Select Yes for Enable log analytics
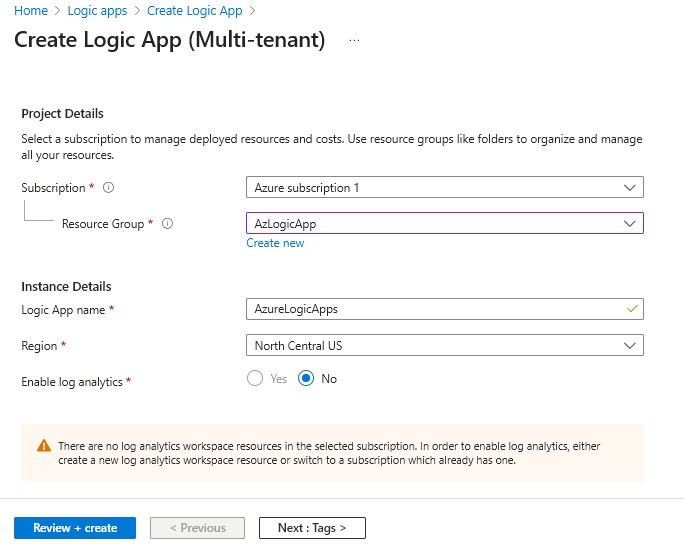The height and width of the screenshot is (556, 684). [255, 379]
